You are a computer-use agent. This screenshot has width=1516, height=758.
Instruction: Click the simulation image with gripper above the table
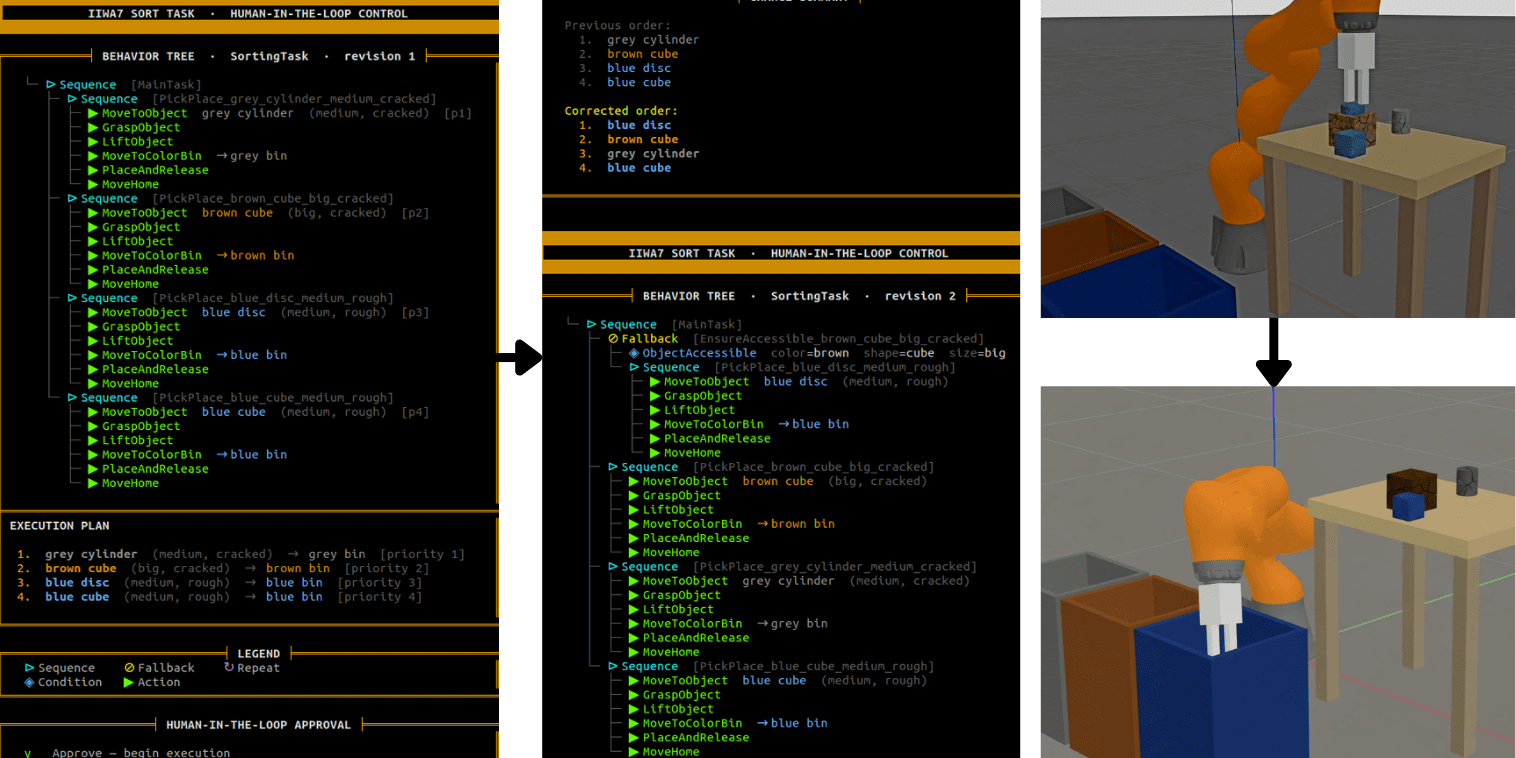[1278, 159]
